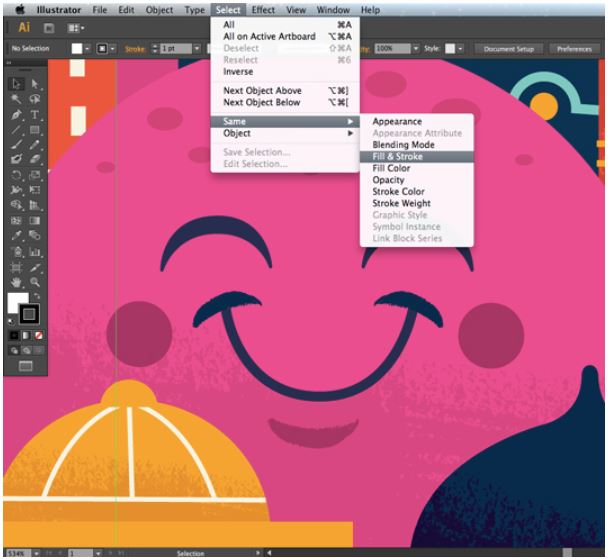
Task: Select the Eraser tool
Action: coord(35,159)
